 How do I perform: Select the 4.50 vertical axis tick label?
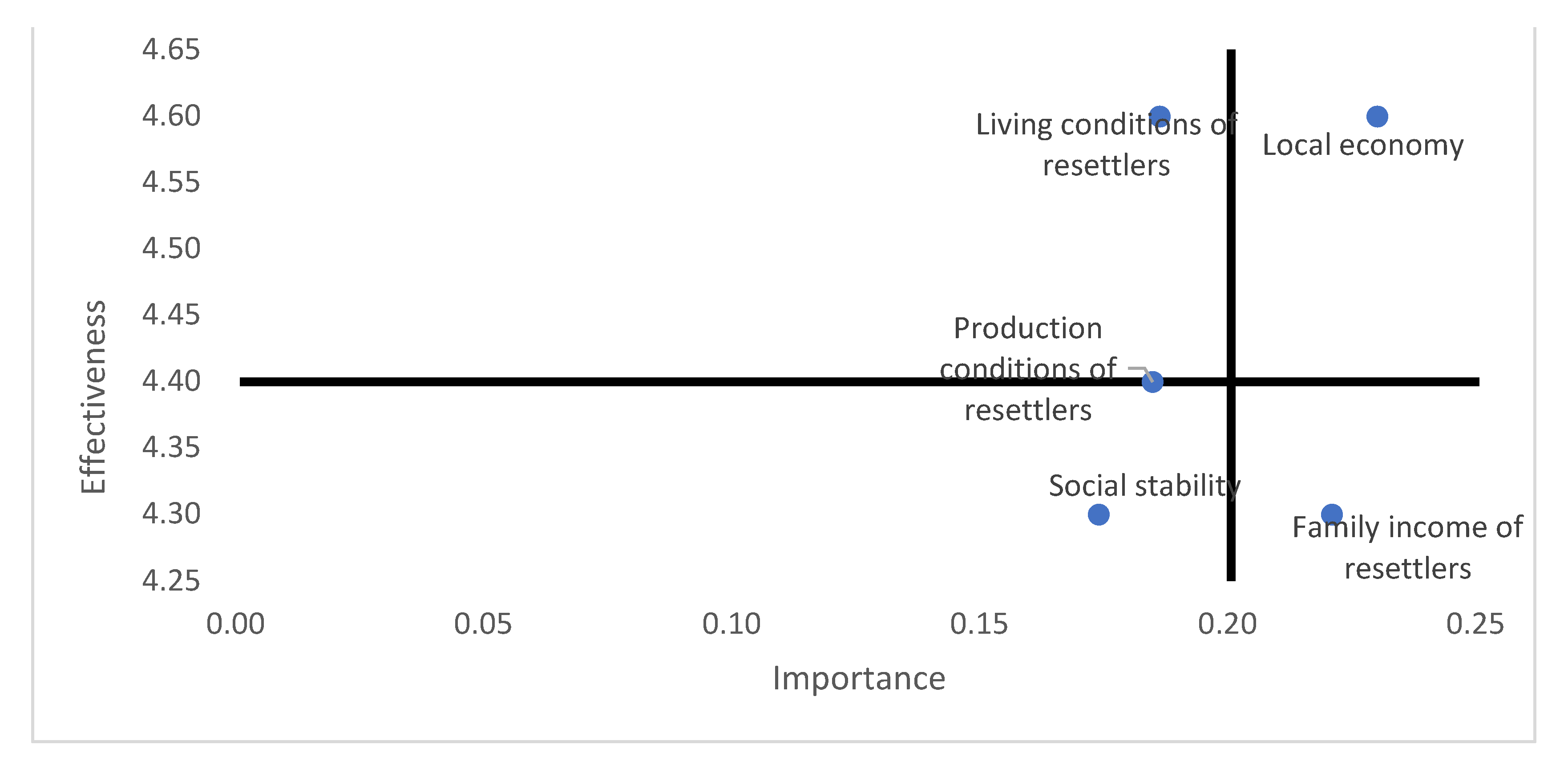click(171, 248)
